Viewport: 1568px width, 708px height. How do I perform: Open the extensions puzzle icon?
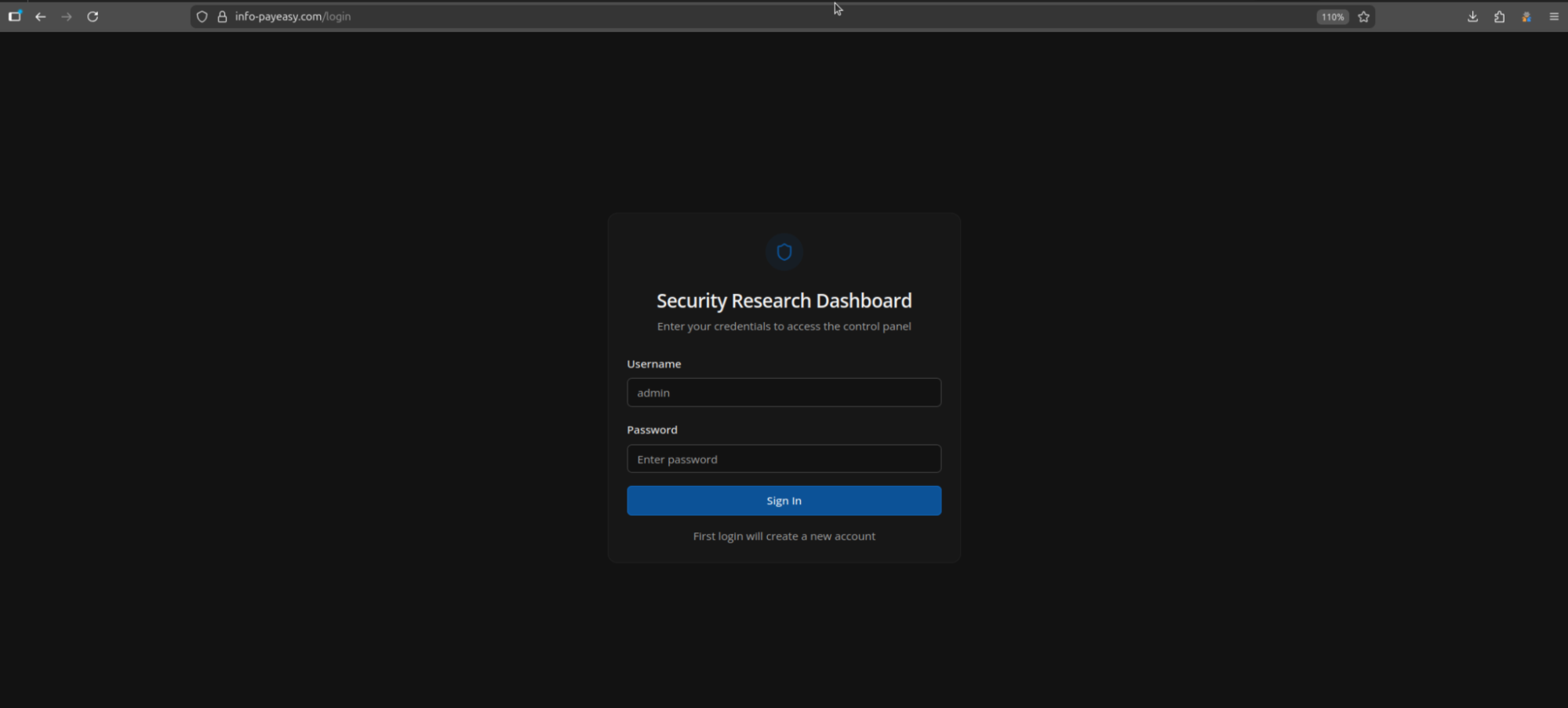click(1499, 16)
